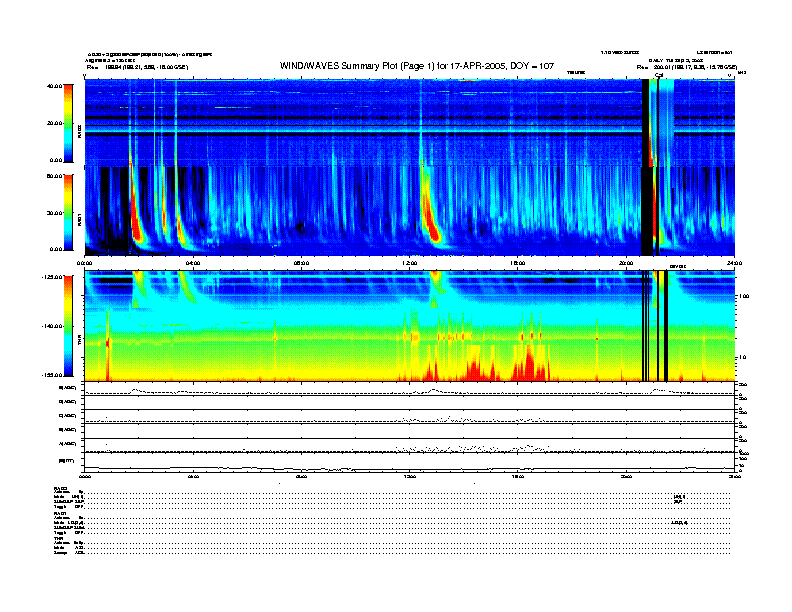The height and width of the screenshot is (612, 792).
Task: Click 20:00 on the spectrogram time axis
Action: [626, 263]
